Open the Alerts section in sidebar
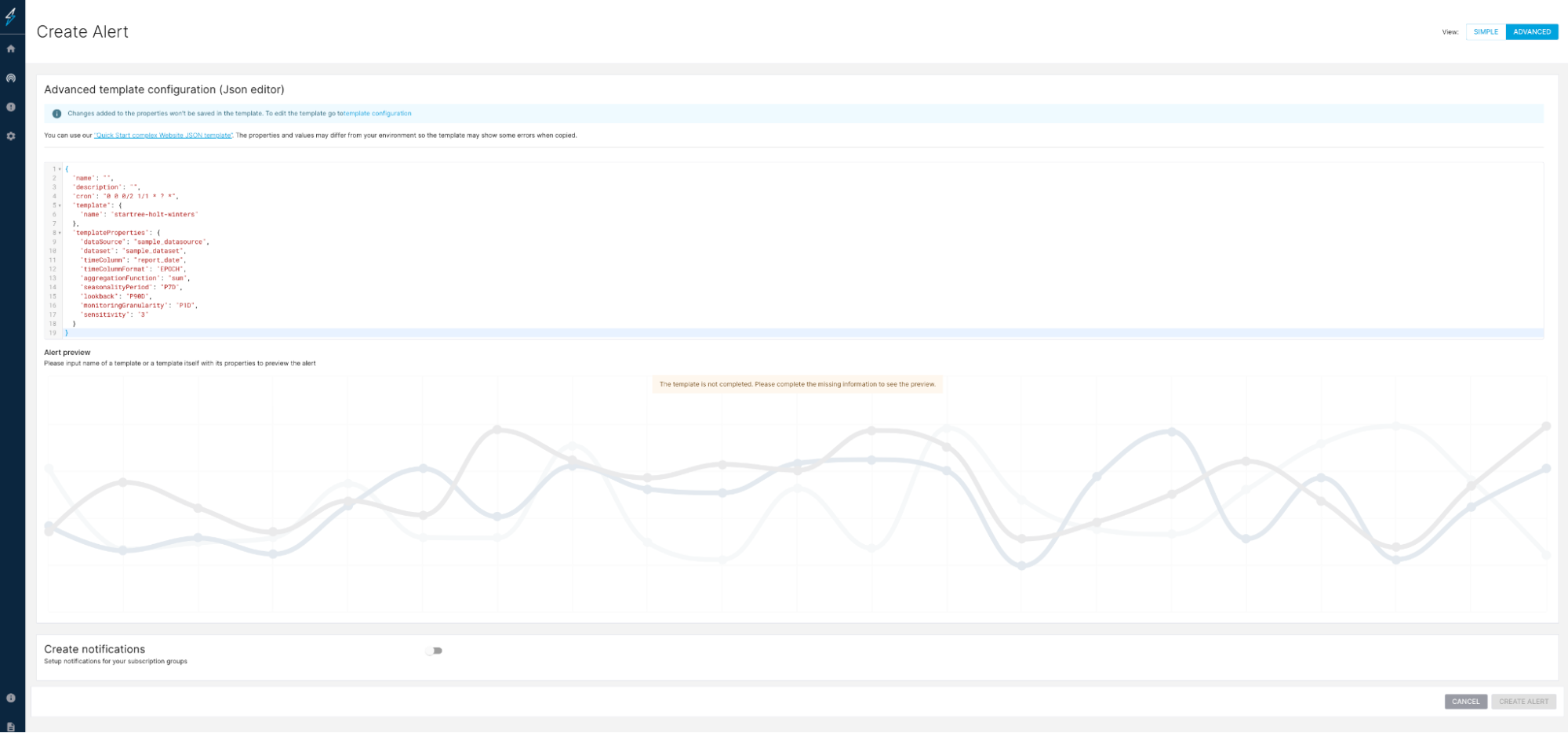The height and width of the screenshot is (733, 1568). 11,78
